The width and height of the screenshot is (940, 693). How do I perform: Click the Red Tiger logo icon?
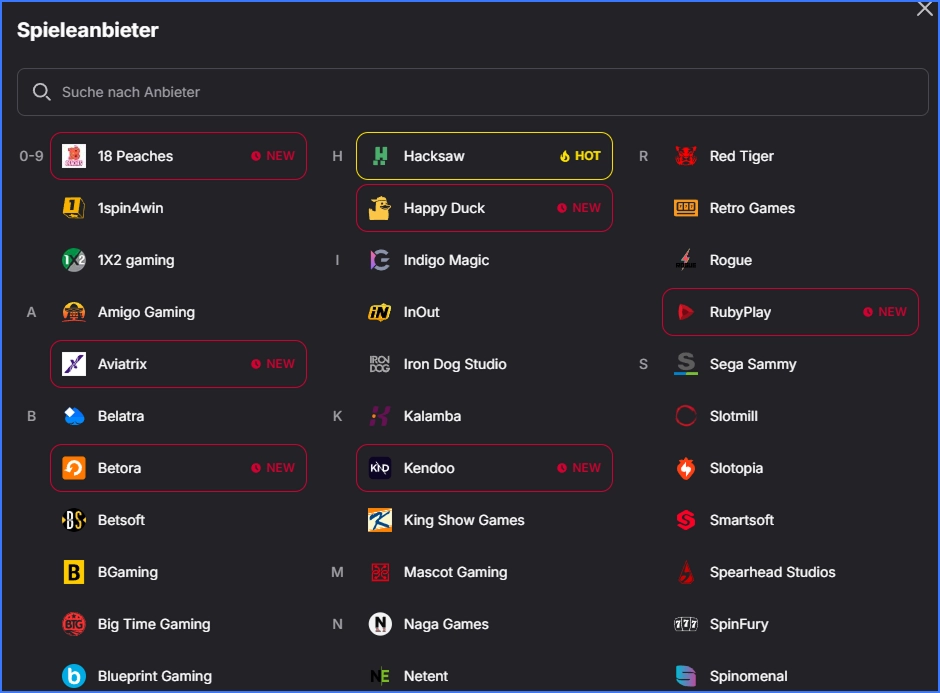(x=686, y=156)
